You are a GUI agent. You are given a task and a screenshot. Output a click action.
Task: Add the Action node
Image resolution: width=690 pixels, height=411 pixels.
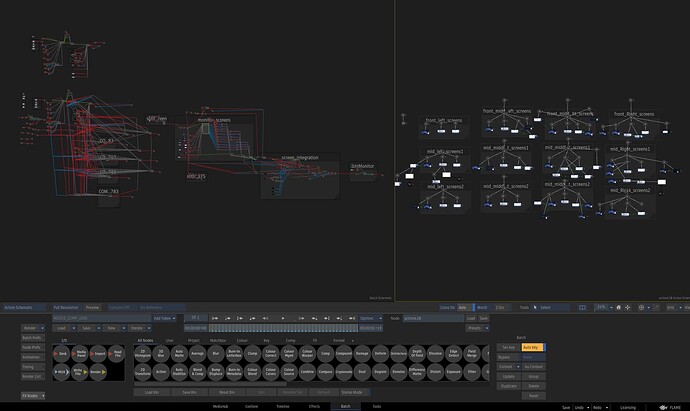(161, 372)
